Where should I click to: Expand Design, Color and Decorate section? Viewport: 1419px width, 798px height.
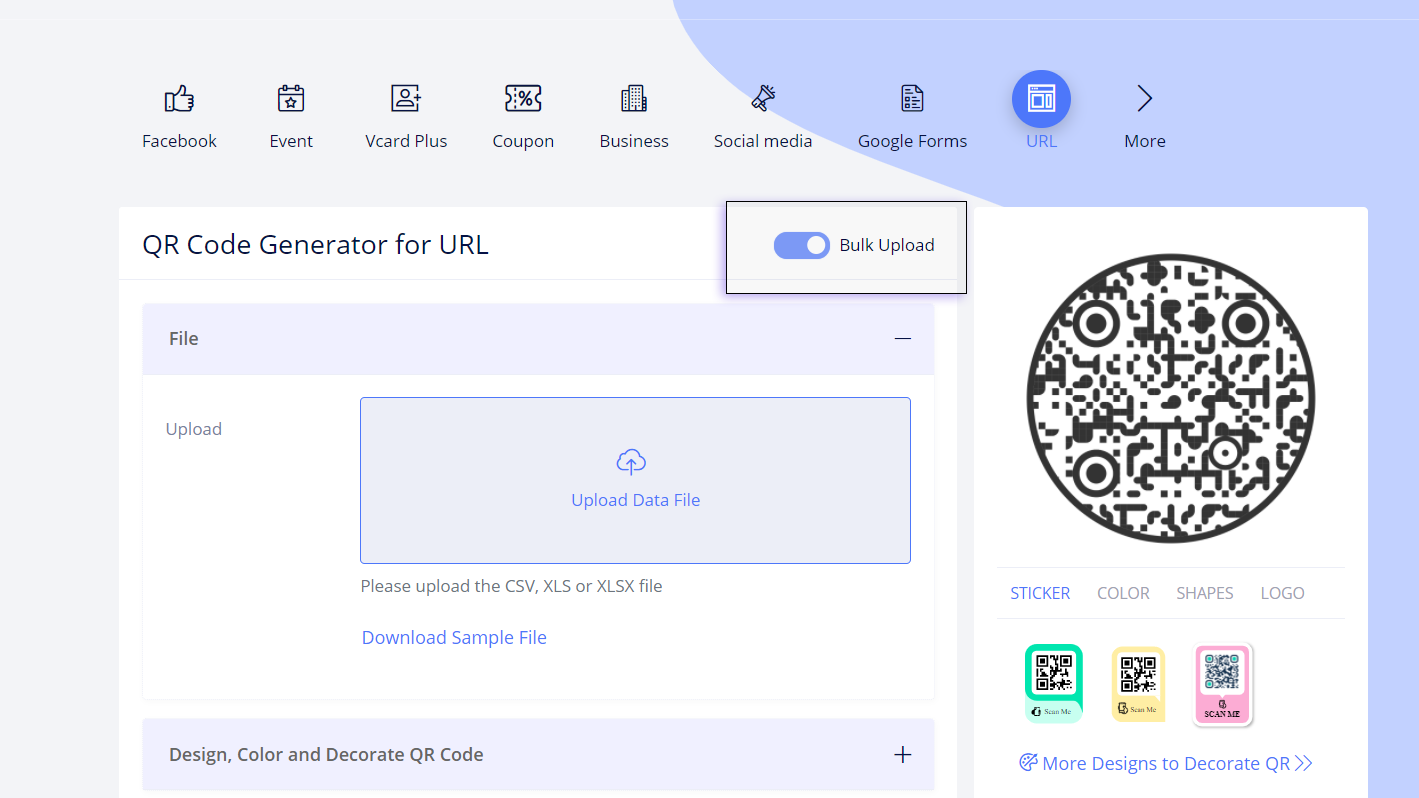pyautogui.click(x=902, y=755)
